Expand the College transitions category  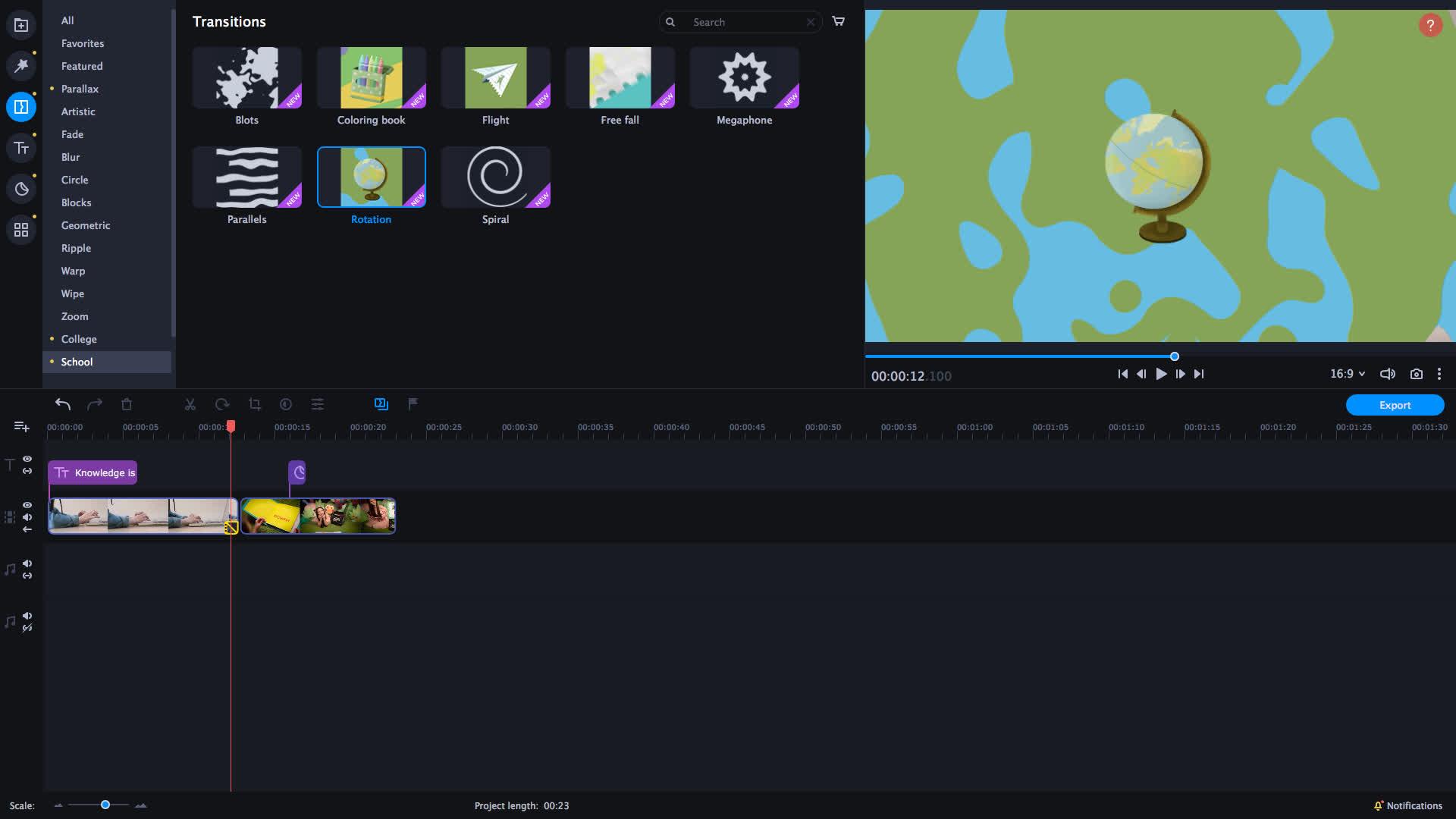[x=78, y=339]
